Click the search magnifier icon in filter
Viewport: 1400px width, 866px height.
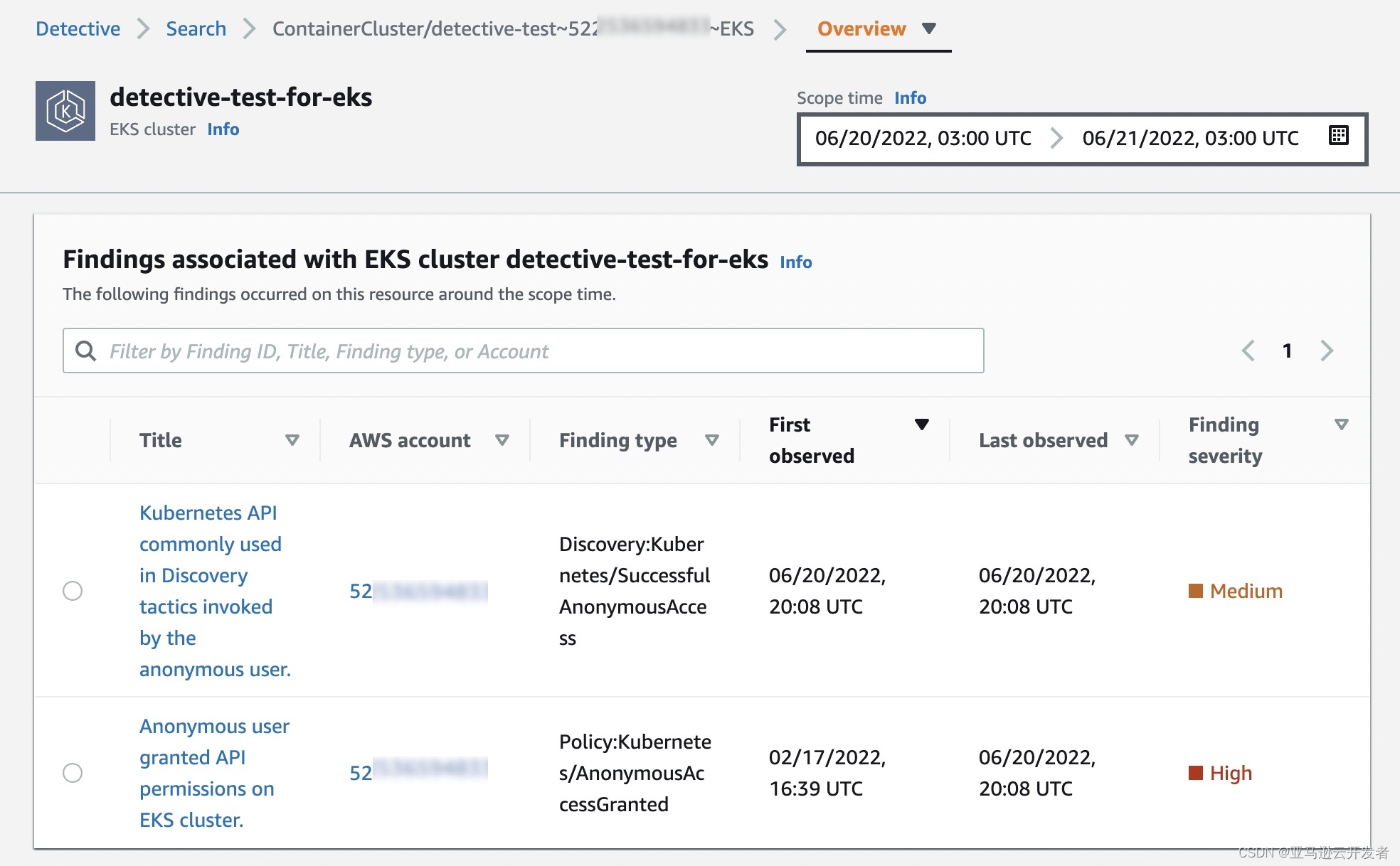point(86,351)
